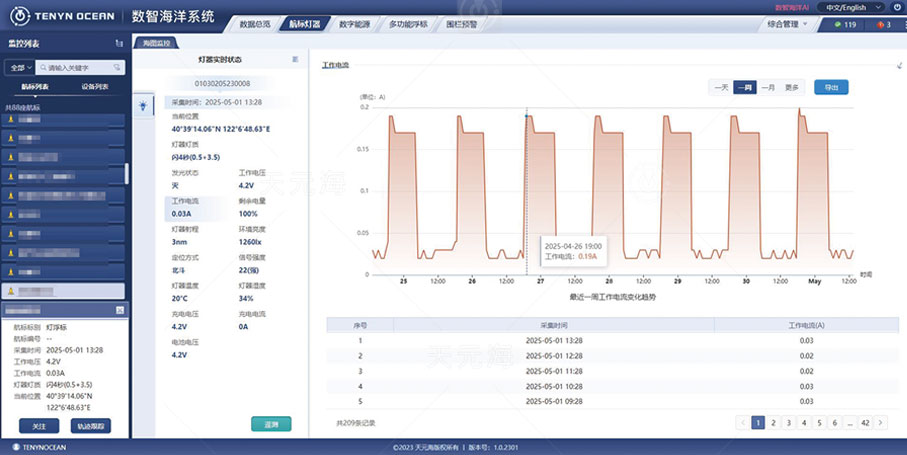
Task: Click the 导出 export button
Action: pos(830,87)
